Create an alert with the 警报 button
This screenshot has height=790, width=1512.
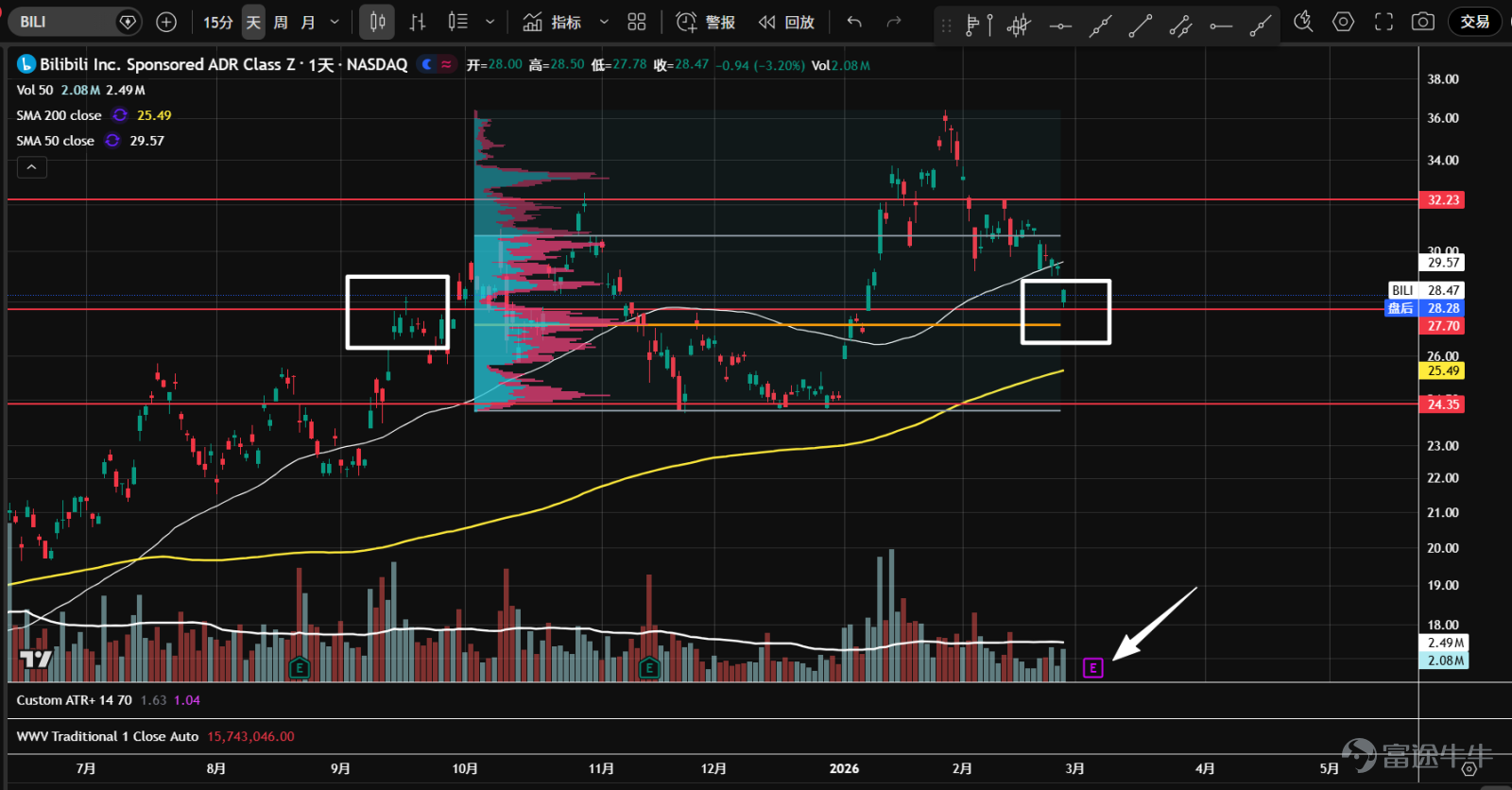[x=706, y=22]
